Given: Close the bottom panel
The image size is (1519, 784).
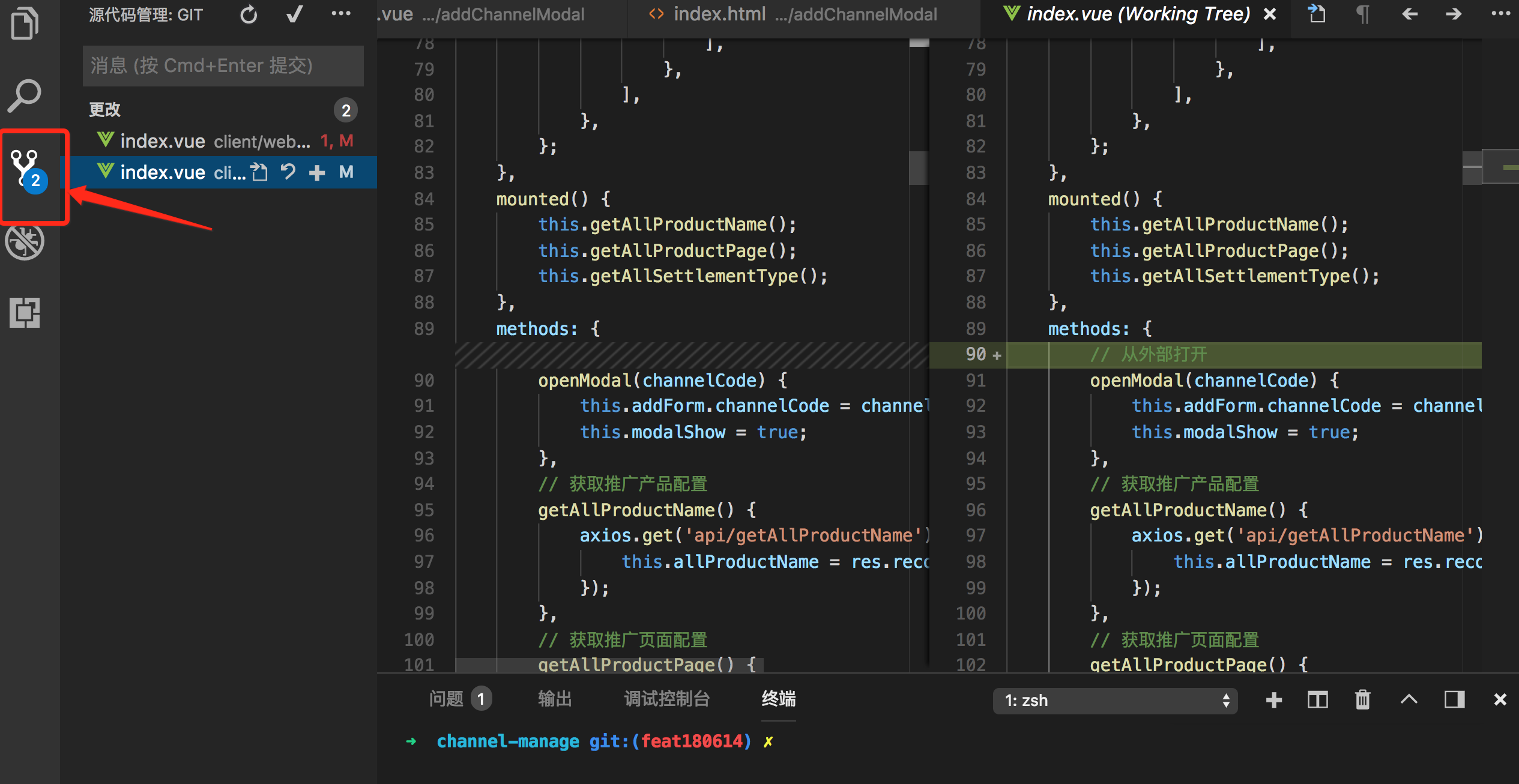Looking at the screenshot, I should (1500, 700).
